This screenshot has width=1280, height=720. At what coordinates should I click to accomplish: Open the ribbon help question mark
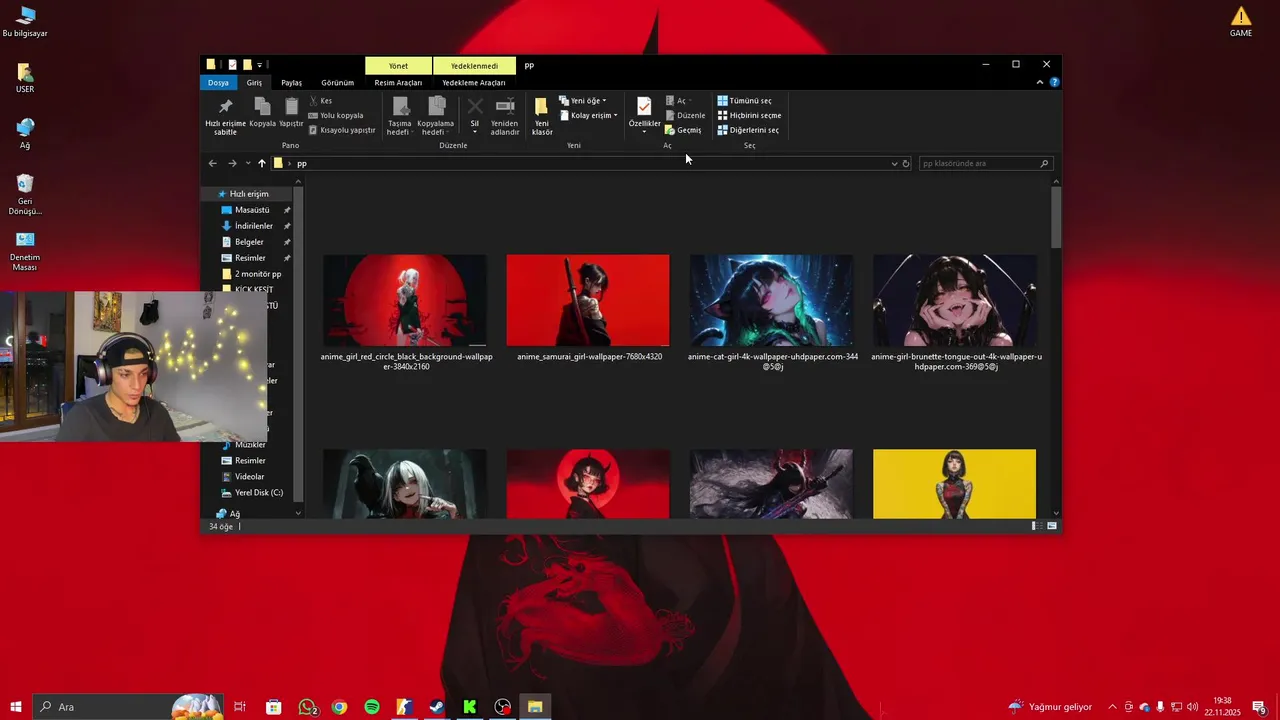pos(1054,82)
